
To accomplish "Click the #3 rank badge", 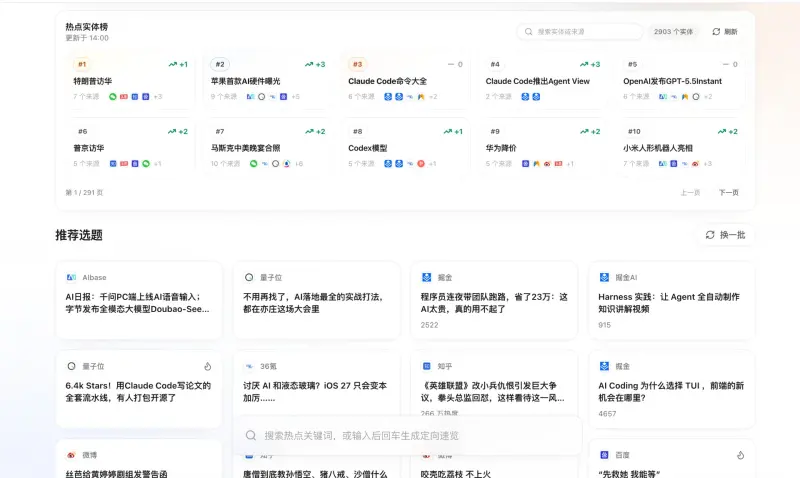I will (358, 64).
